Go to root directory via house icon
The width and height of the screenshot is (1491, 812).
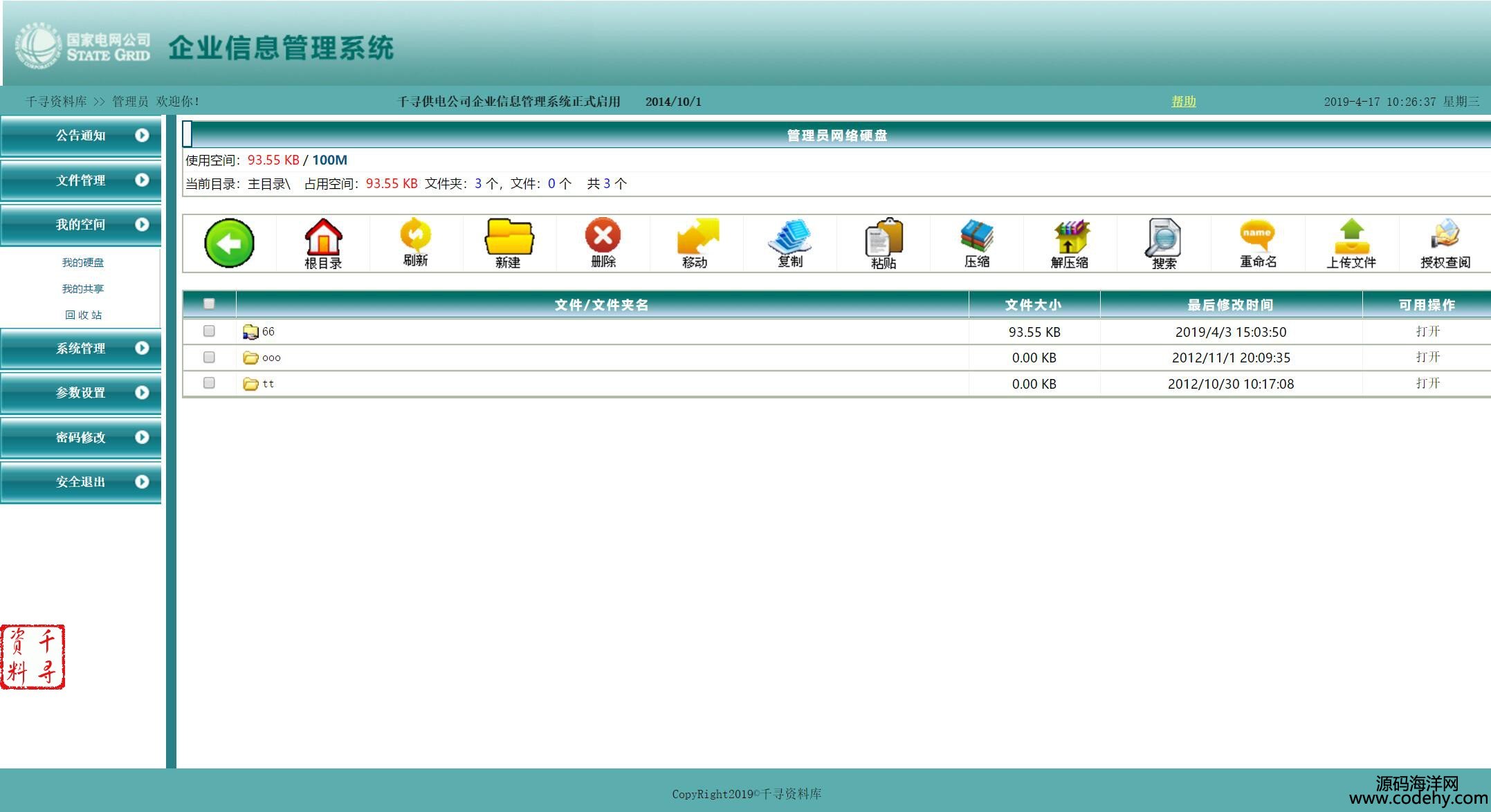click(323, 242)
